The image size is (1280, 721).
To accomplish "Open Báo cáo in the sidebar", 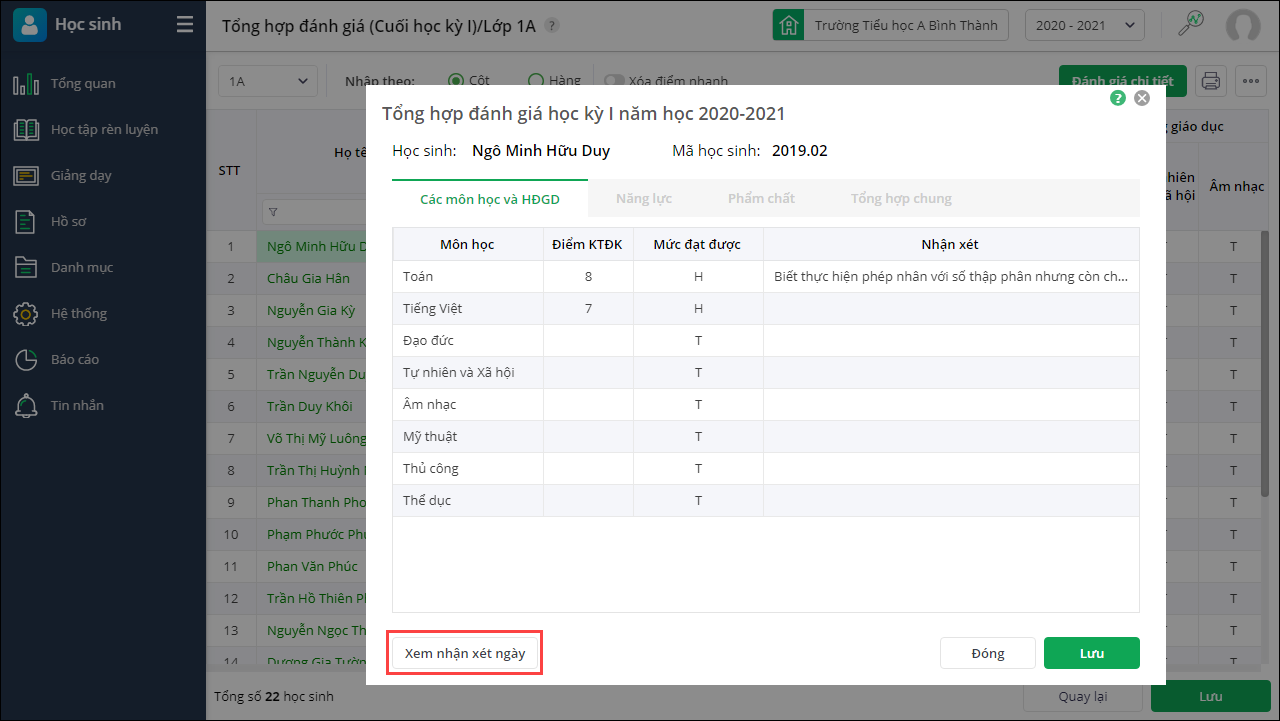I will (75, 359).
